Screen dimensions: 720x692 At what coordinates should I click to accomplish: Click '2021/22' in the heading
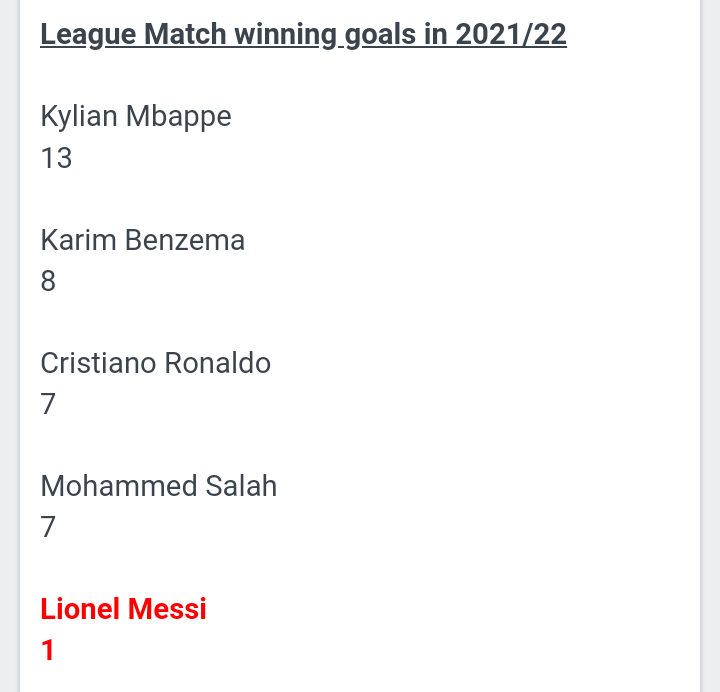(x=511, y=34)
